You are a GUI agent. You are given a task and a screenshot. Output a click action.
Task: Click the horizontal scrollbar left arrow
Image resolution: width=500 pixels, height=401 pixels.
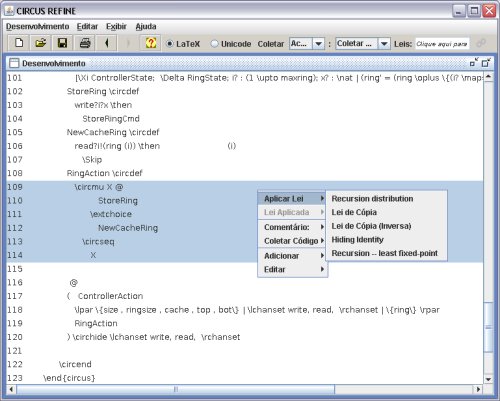point(12,389)
